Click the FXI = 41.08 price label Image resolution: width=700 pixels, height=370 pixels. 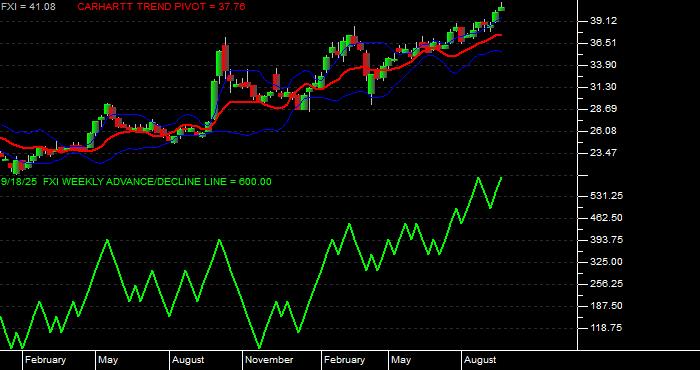coord(28,7)
